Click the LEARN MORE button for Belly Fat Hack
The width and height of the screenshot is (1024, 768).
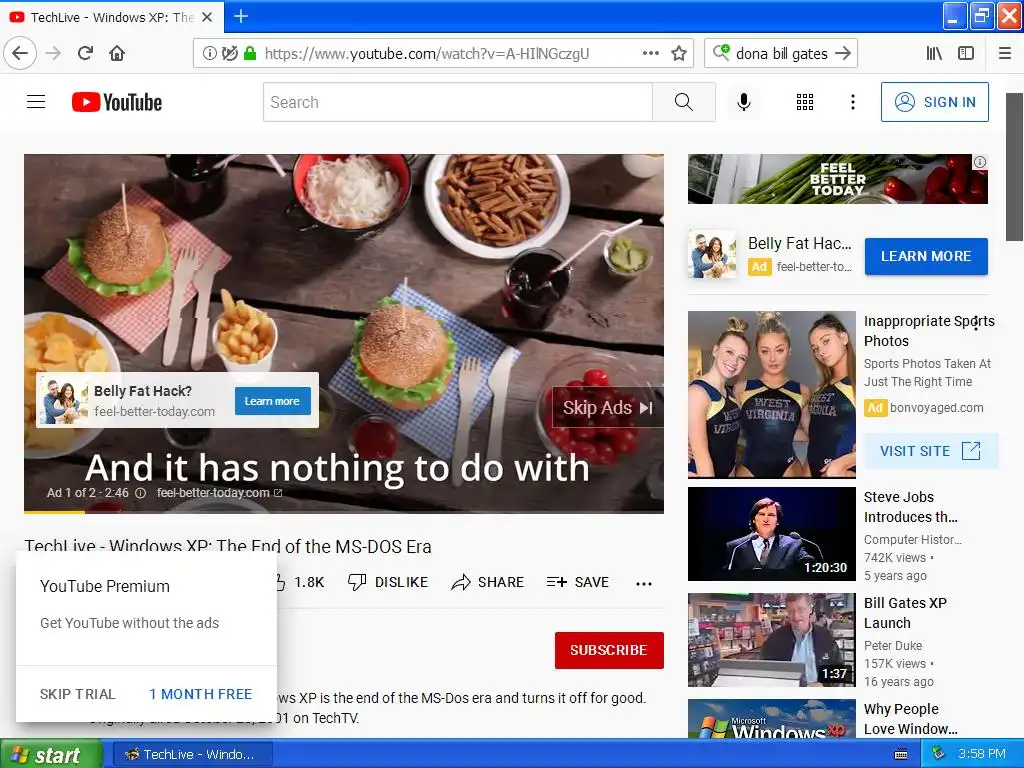pyautogui.click(x=926, y=256)
